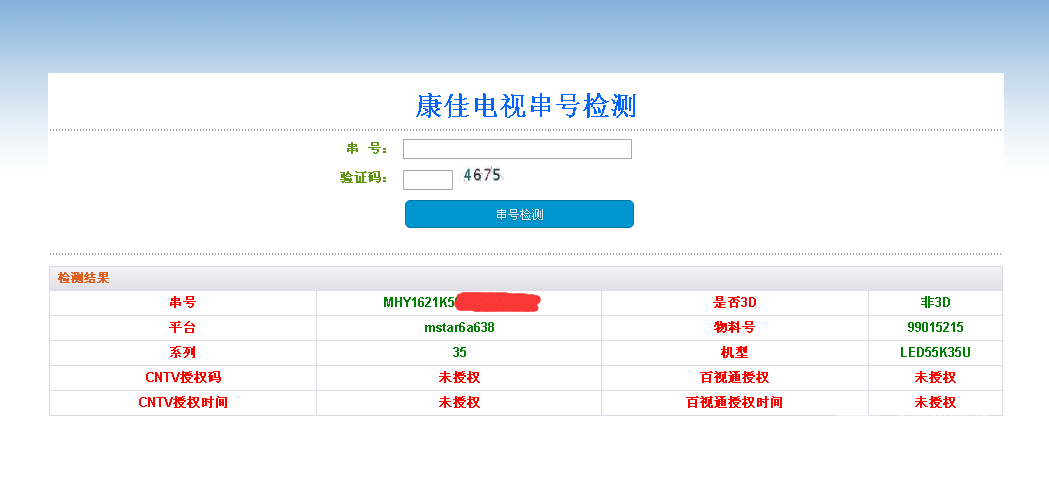Select the 机型 label cell
This screenshot has width=1049, height=495.
(735, 353)
